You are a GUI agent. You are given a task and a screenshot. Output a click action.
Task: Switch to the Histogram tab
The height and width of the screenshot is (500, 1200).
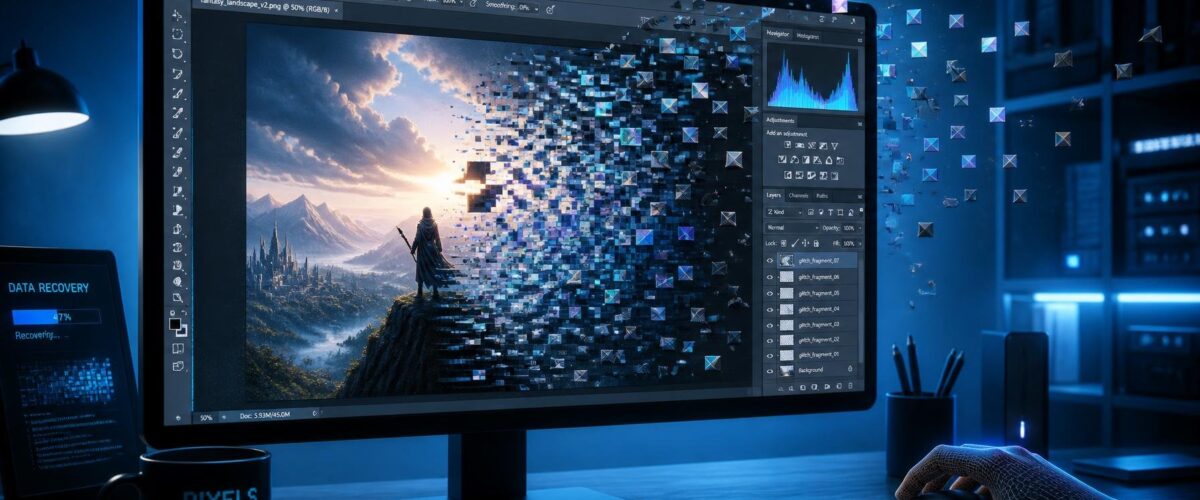[808, 36]
